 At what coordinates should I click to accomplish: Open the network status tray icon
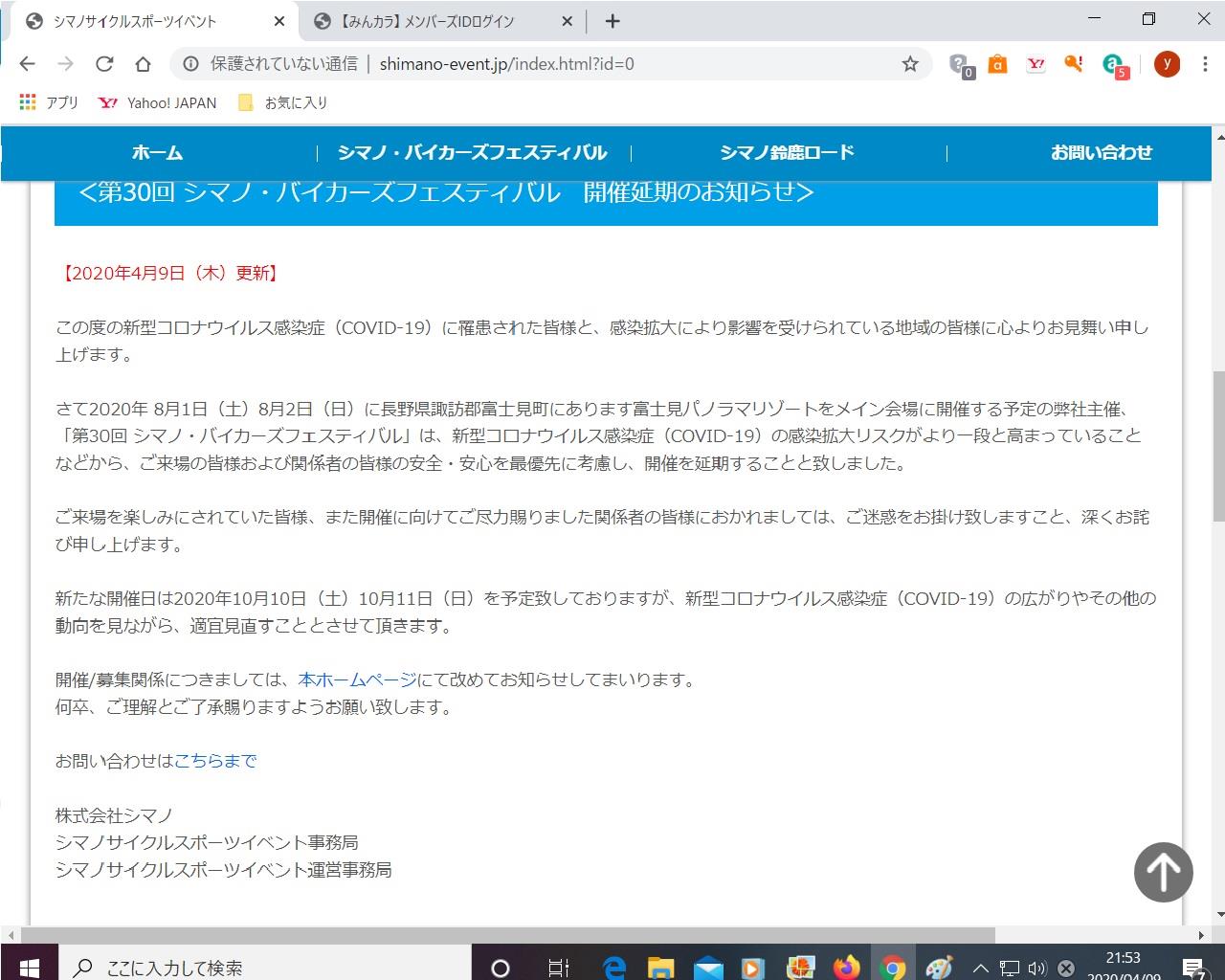tap(1009, 968)
